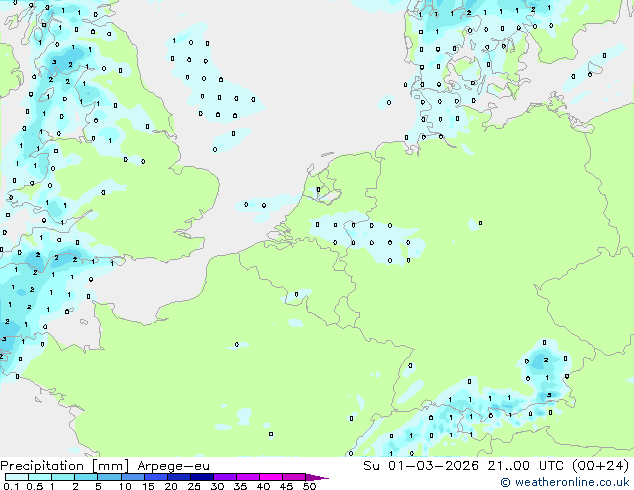The image size is (634, 490).
Task: Select the legend swatch between 1 and 2
Action: 63,477
